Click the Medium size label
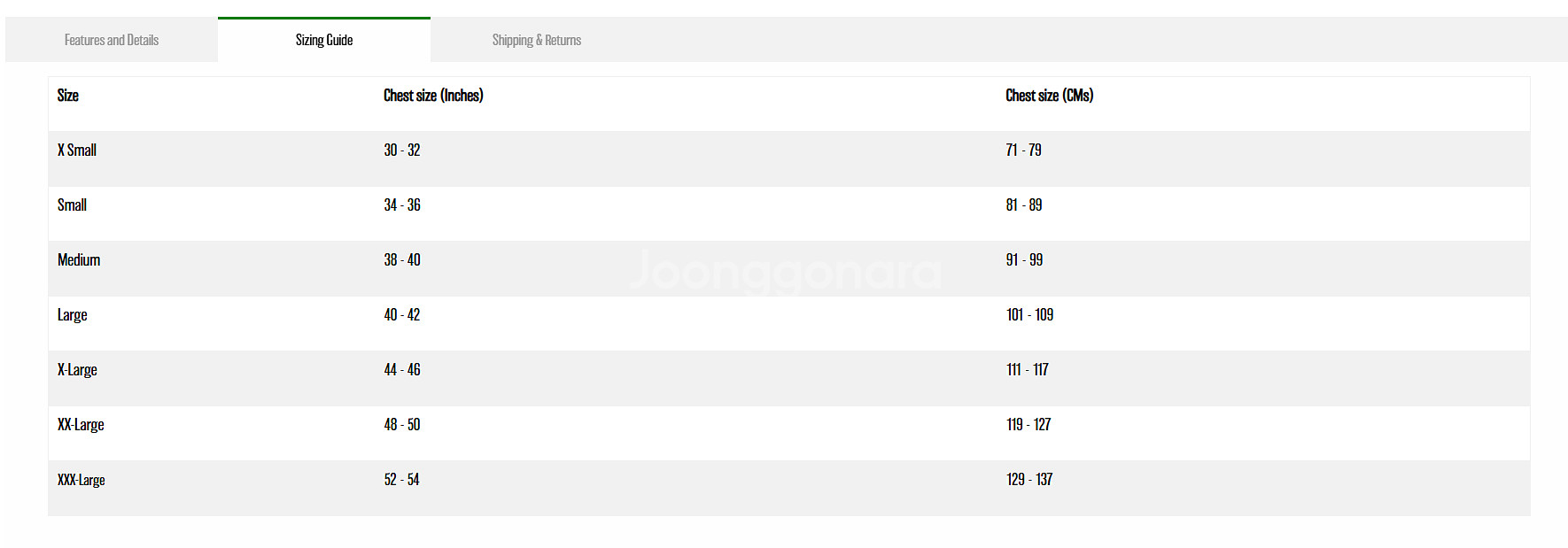 pyautogui.click(x=79, y=260)
